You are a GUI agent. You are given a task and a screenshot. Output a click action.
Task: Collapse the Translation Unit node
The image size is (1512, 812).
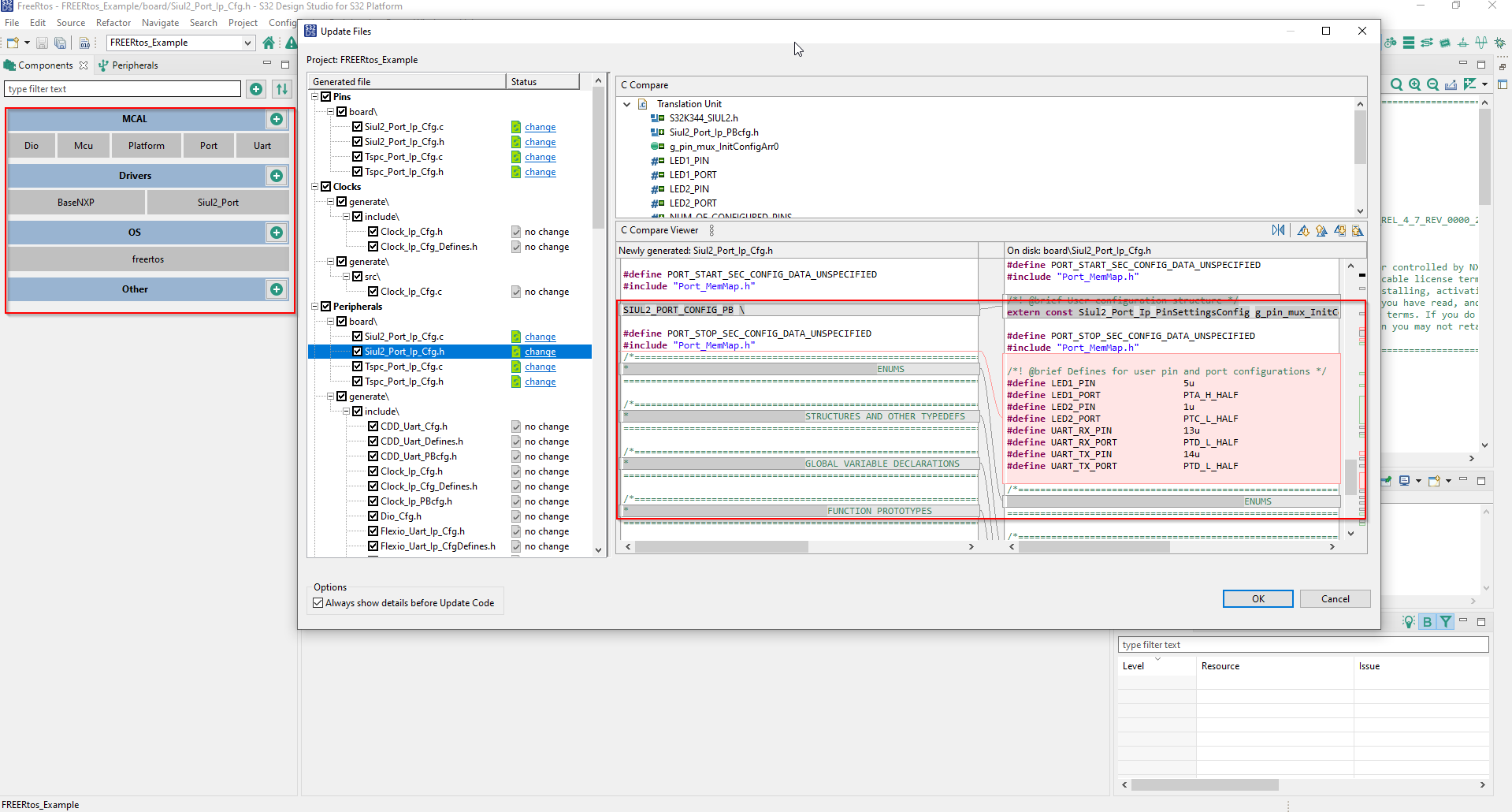click(x=626, y=103)
